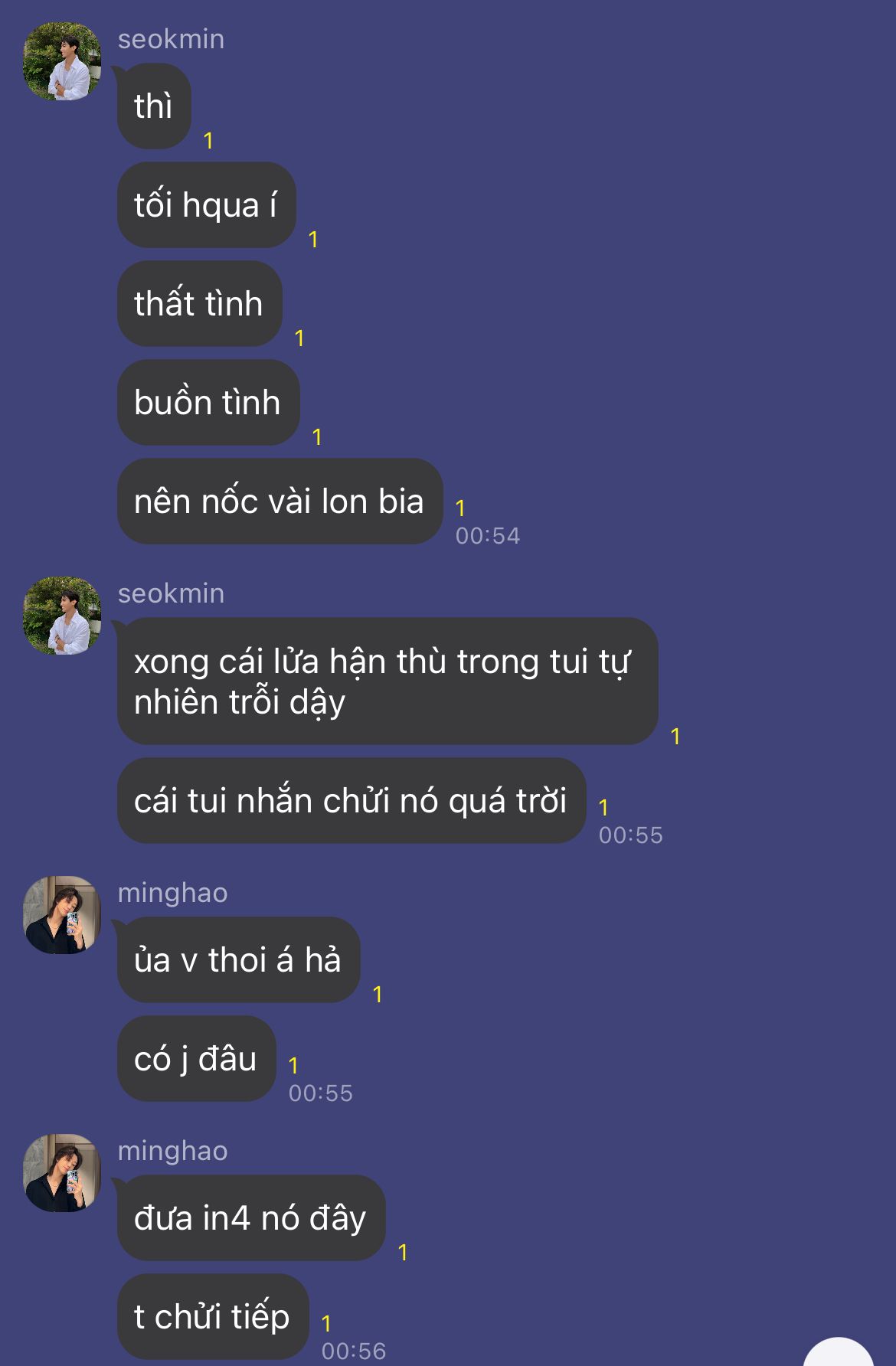Tap the 'ủa v thoi á hả' message
This screenshot has width=896, height=1366.
[238, 960]
